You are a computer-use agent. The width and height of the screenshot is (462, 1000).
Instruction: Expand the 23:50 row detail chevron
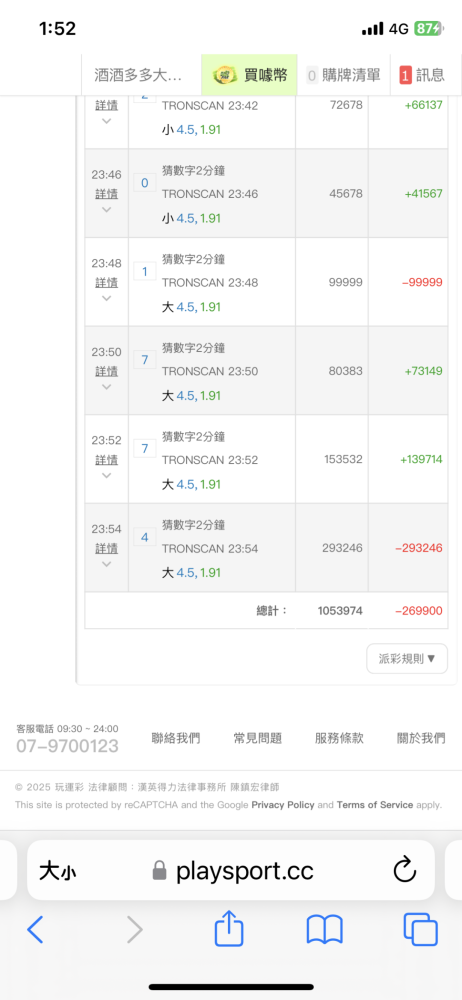(107, 386)
